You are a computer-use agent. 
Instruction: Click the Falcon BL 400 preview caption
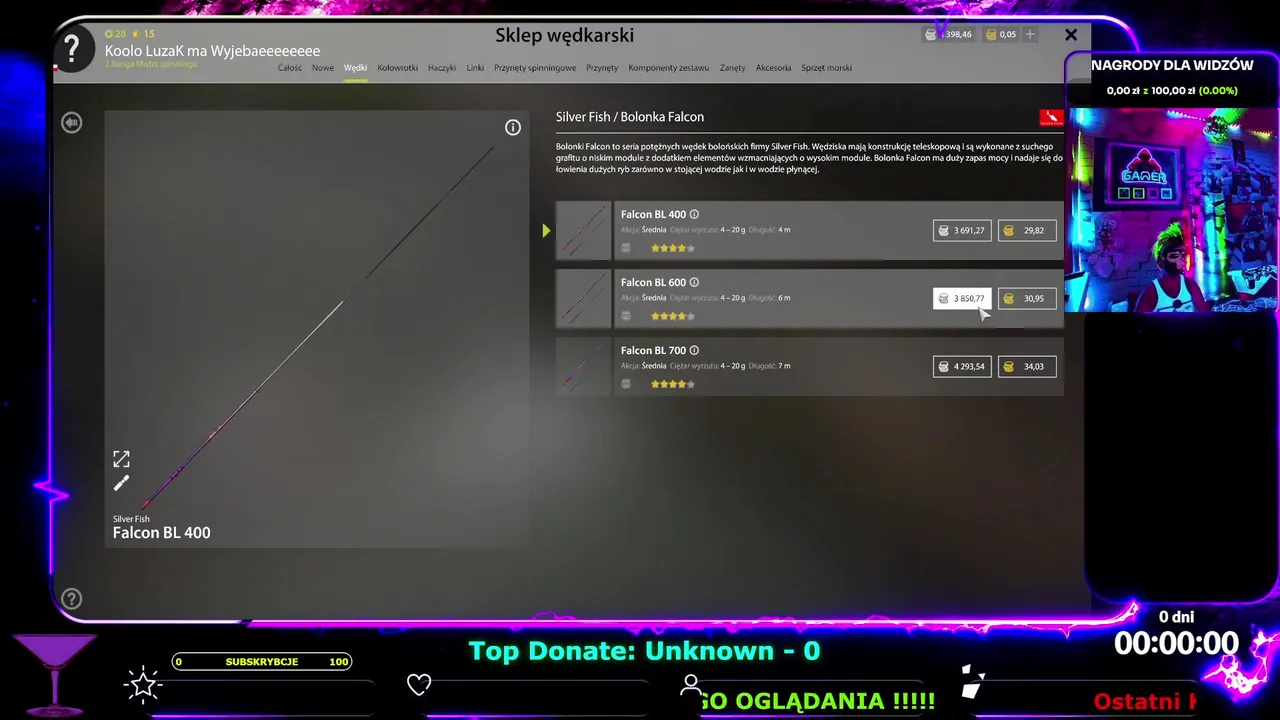tap(161, 533)
